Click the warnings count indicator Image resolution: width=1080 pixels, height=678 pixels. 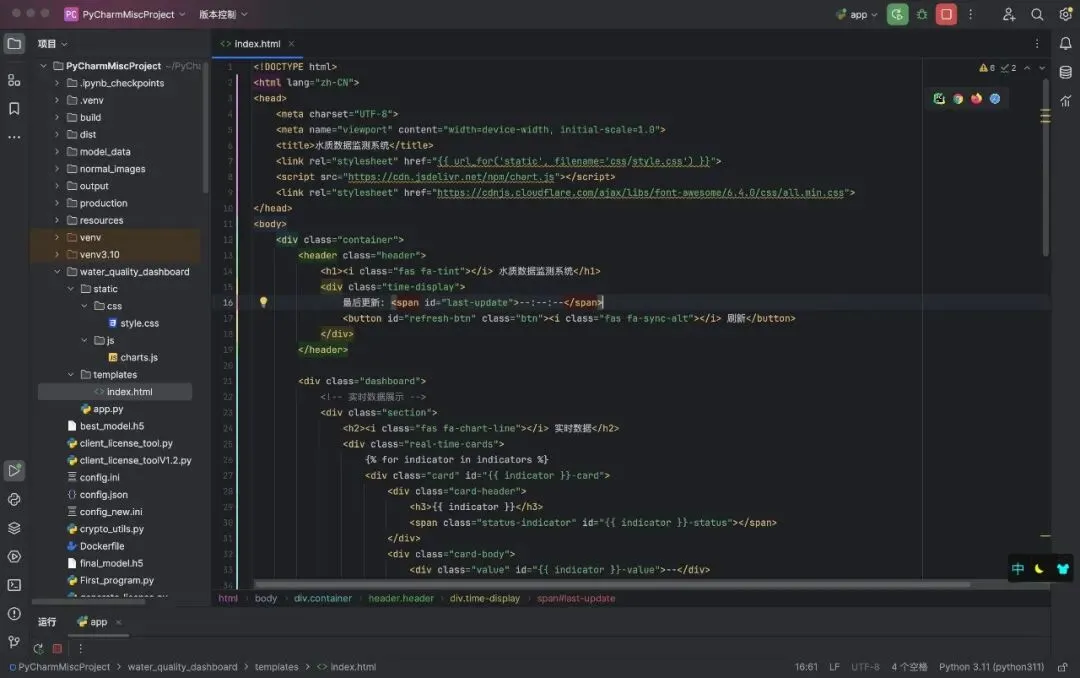coord(987,68)
